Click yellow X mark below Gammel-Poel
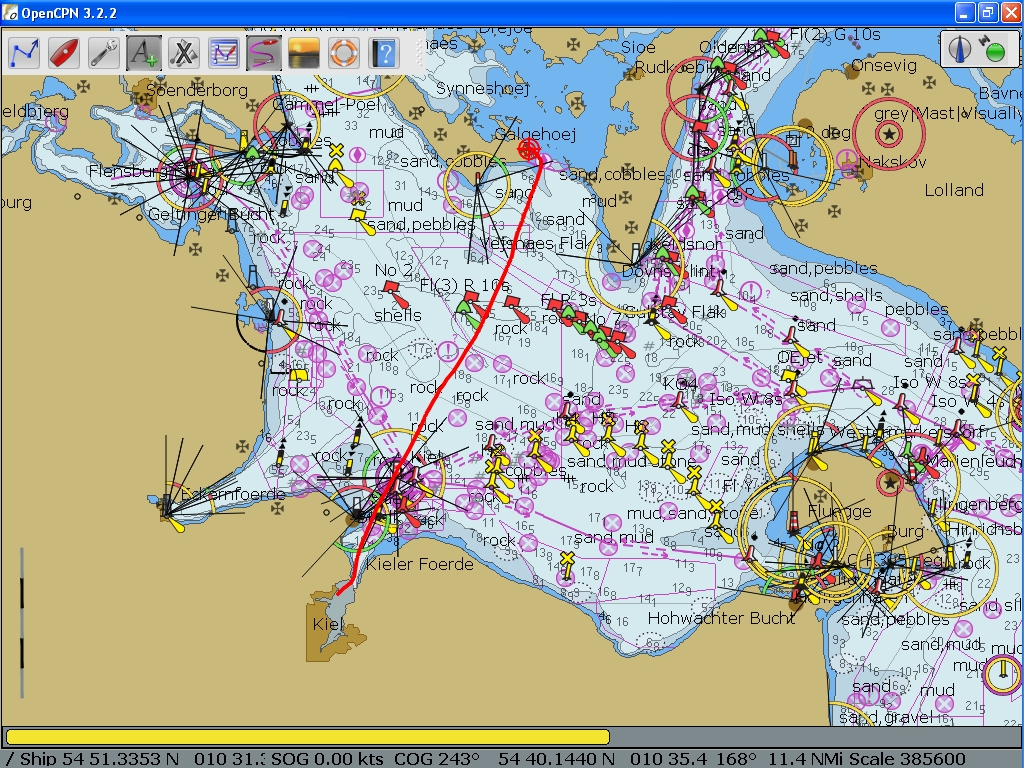 336,151
